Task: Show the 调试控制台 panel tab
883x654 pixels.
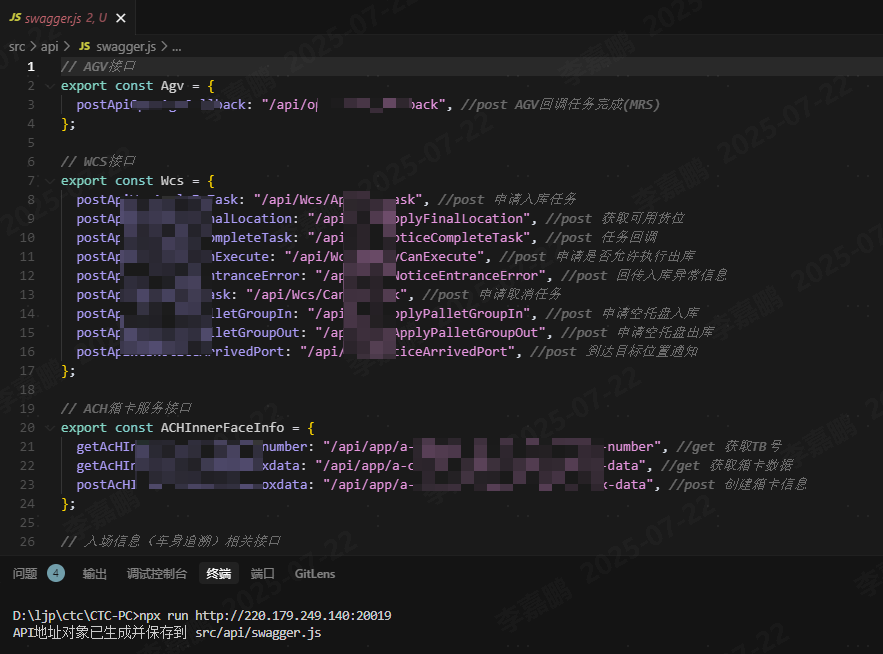Action: (157, 573)
